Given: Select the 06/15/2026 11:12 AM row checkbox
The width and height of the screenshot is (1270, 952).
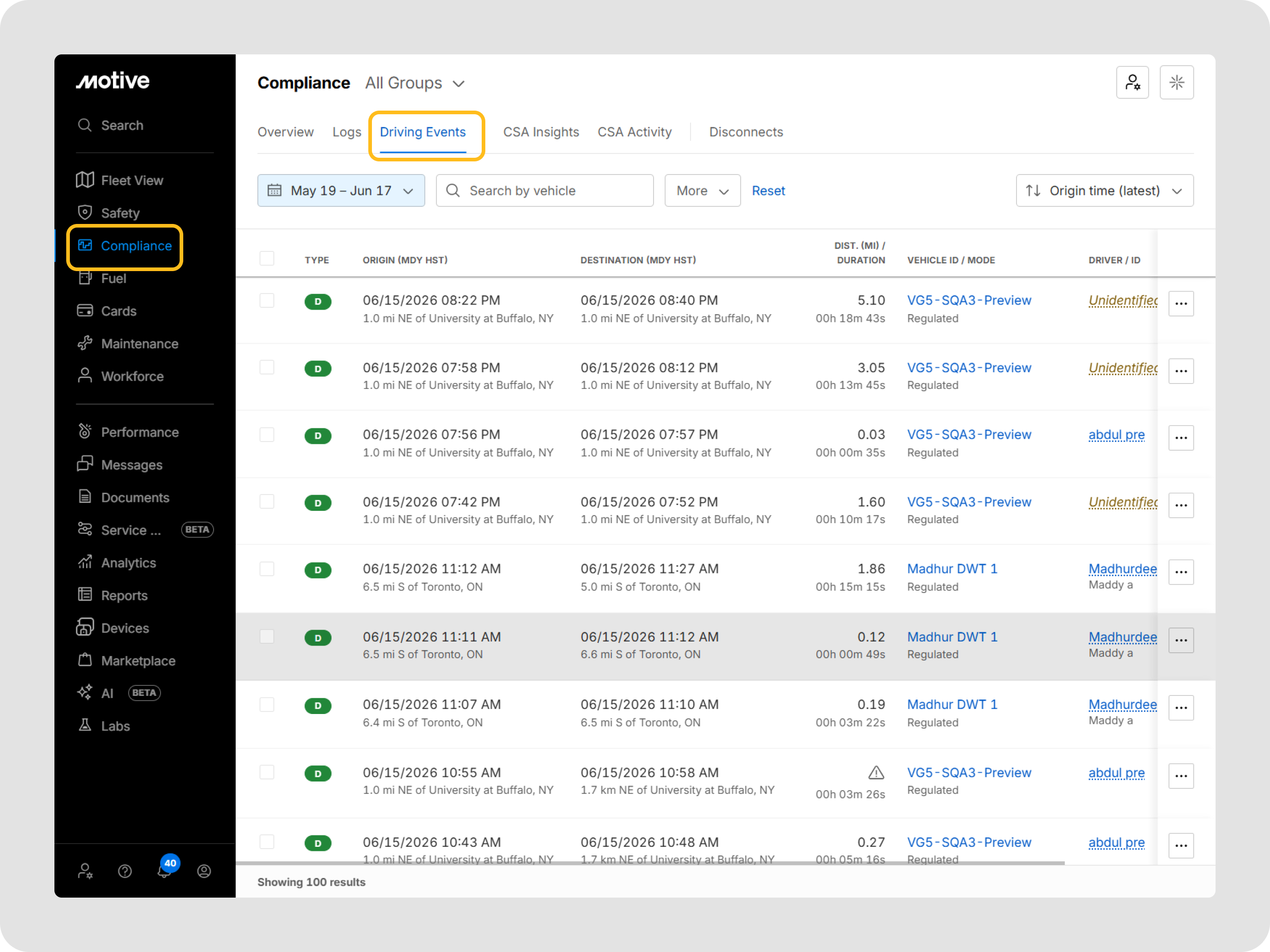Looking at the screenshot, I should click(x=267, y=569).
